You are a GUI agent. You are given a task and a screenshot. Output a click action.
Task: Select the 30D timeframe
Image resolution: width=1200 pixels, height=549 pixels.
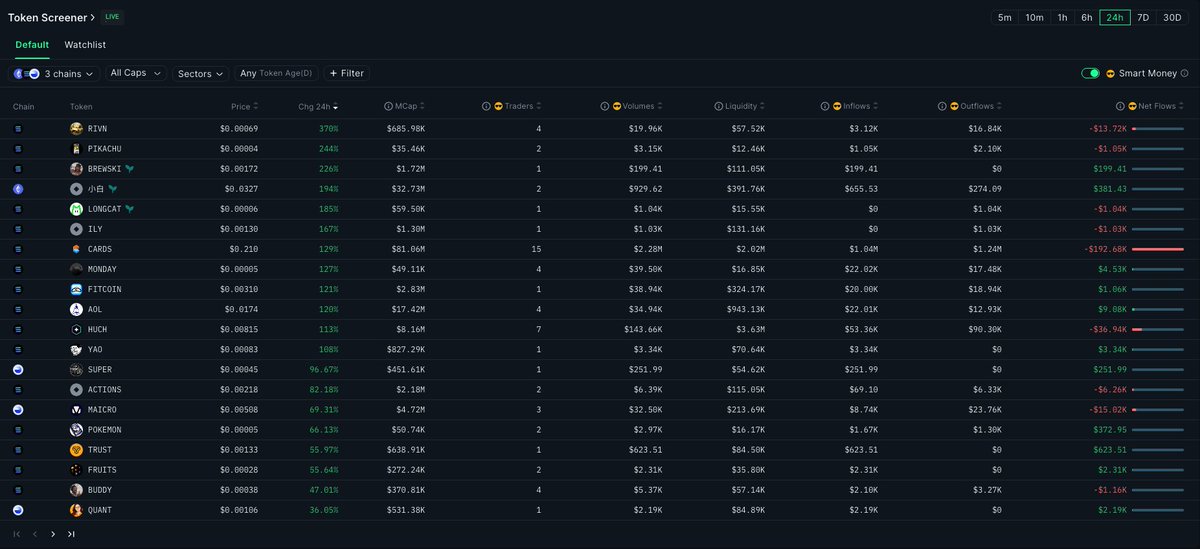[1172, 17]
